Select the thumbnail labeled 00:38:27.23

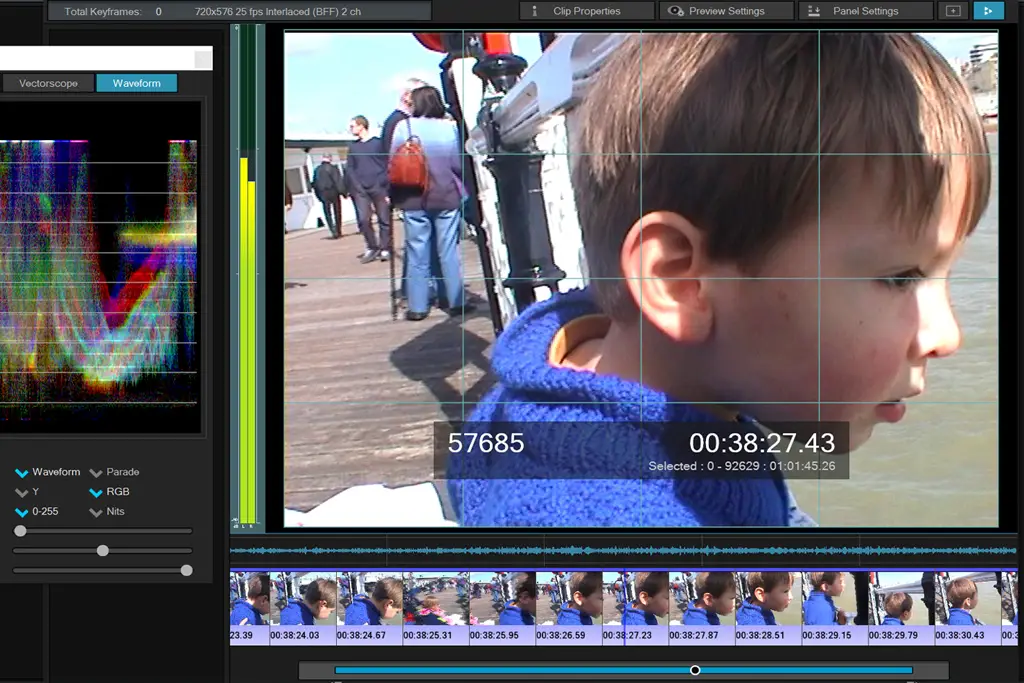point(636,608)
